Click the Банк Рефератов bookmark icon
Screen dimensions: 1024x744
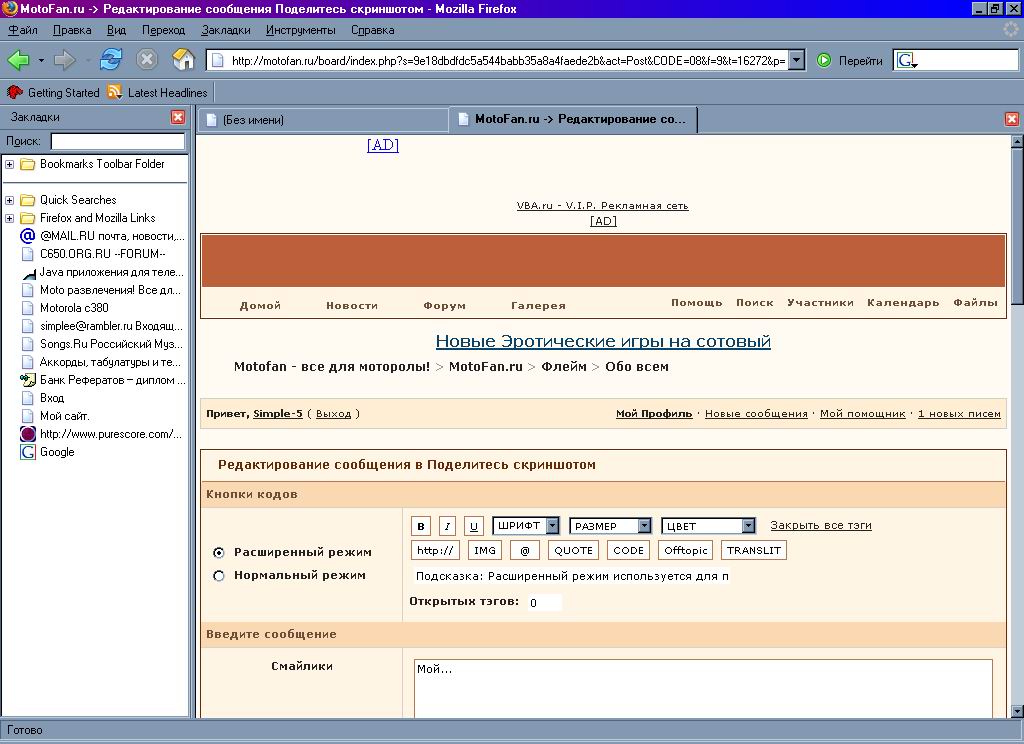coord(27,380)
